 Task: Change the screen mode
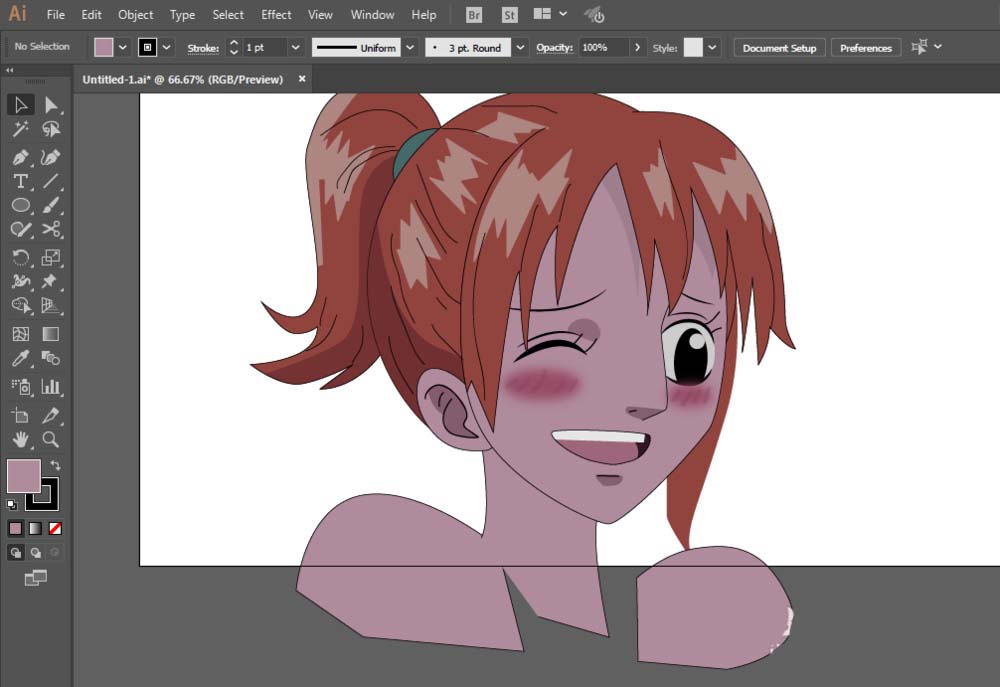35,578
